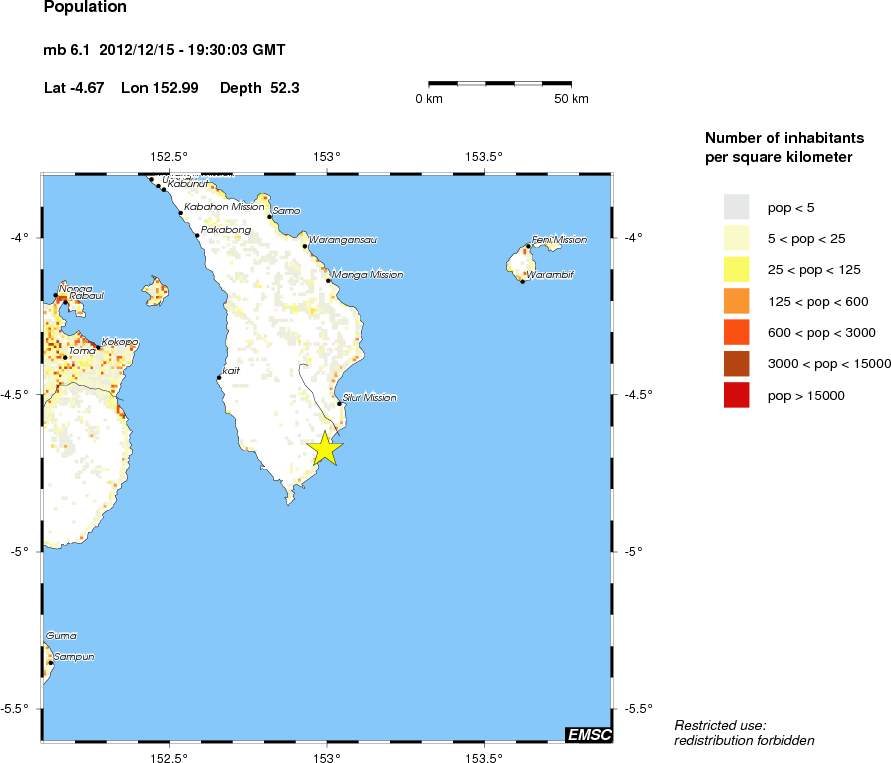Select the pale yellow 5–25 population swatch
Screen dimensions: 891x763
tap(736, 238)
